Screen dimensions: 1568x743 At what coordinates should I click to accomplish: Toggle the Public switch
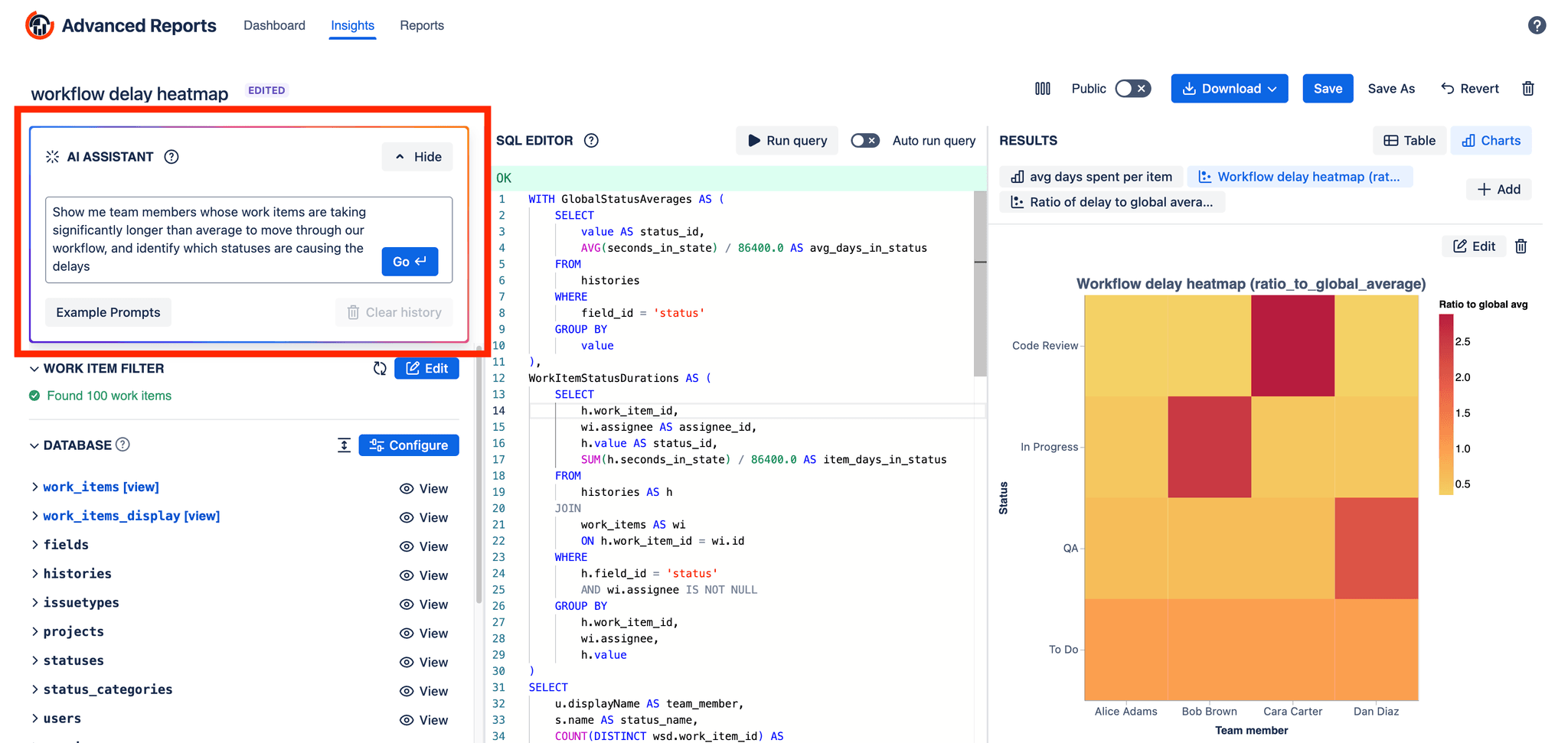[x=1132, y=89]
